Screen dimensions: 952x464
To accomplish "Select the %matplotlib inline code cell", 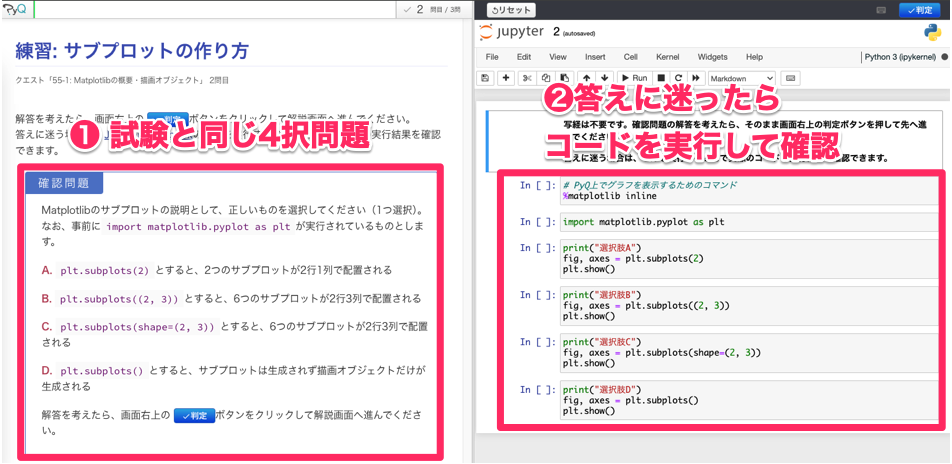I will tap(748, 191).
